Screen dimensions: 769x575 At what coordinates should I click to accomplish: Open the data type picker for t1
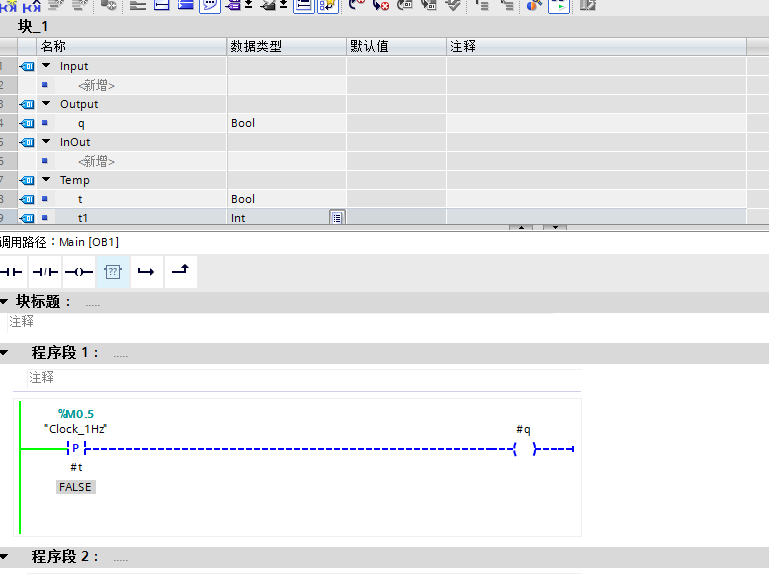point(337,217)
